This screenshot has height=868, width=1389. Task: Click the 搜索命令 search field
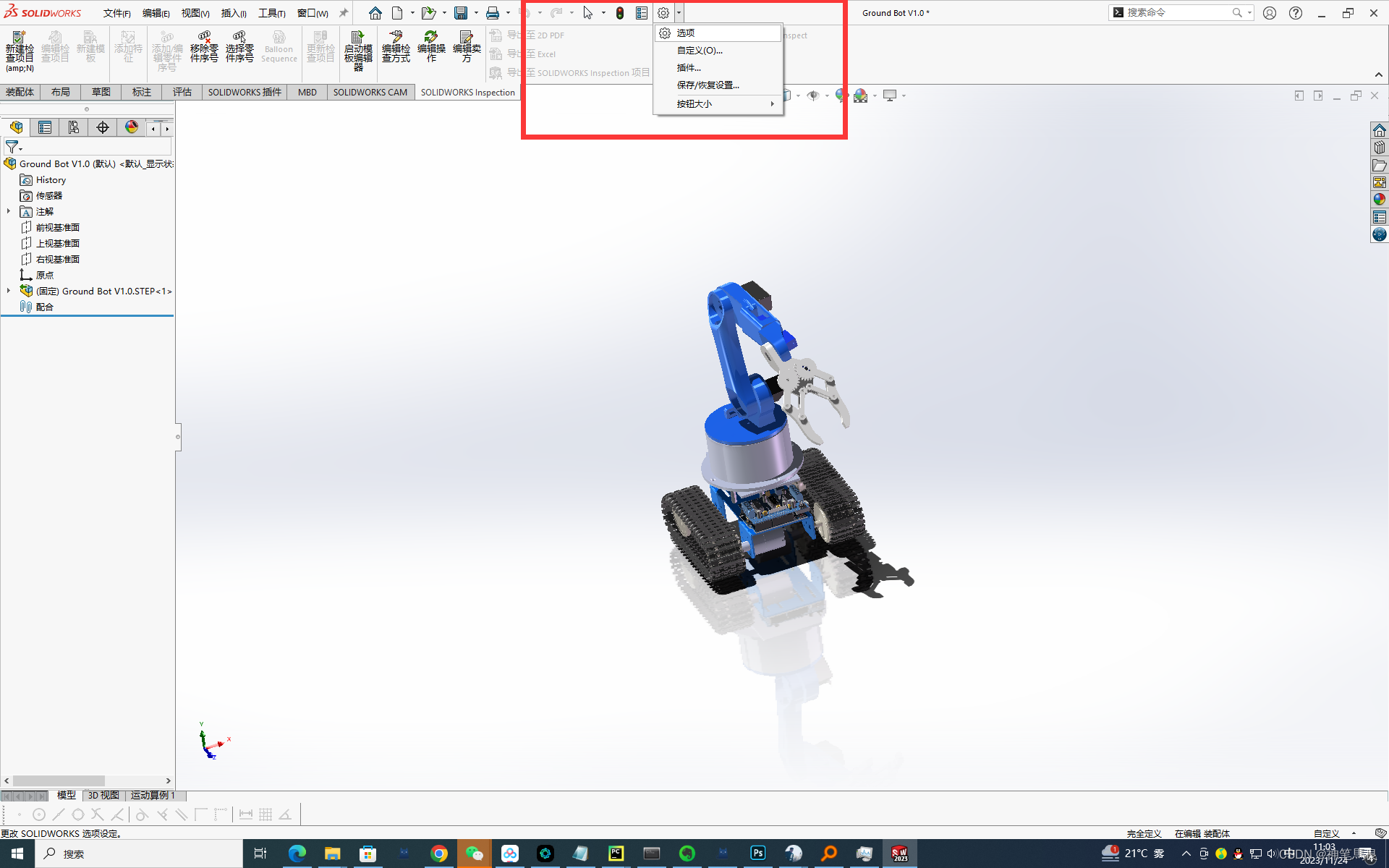[x=1179, y=12]
